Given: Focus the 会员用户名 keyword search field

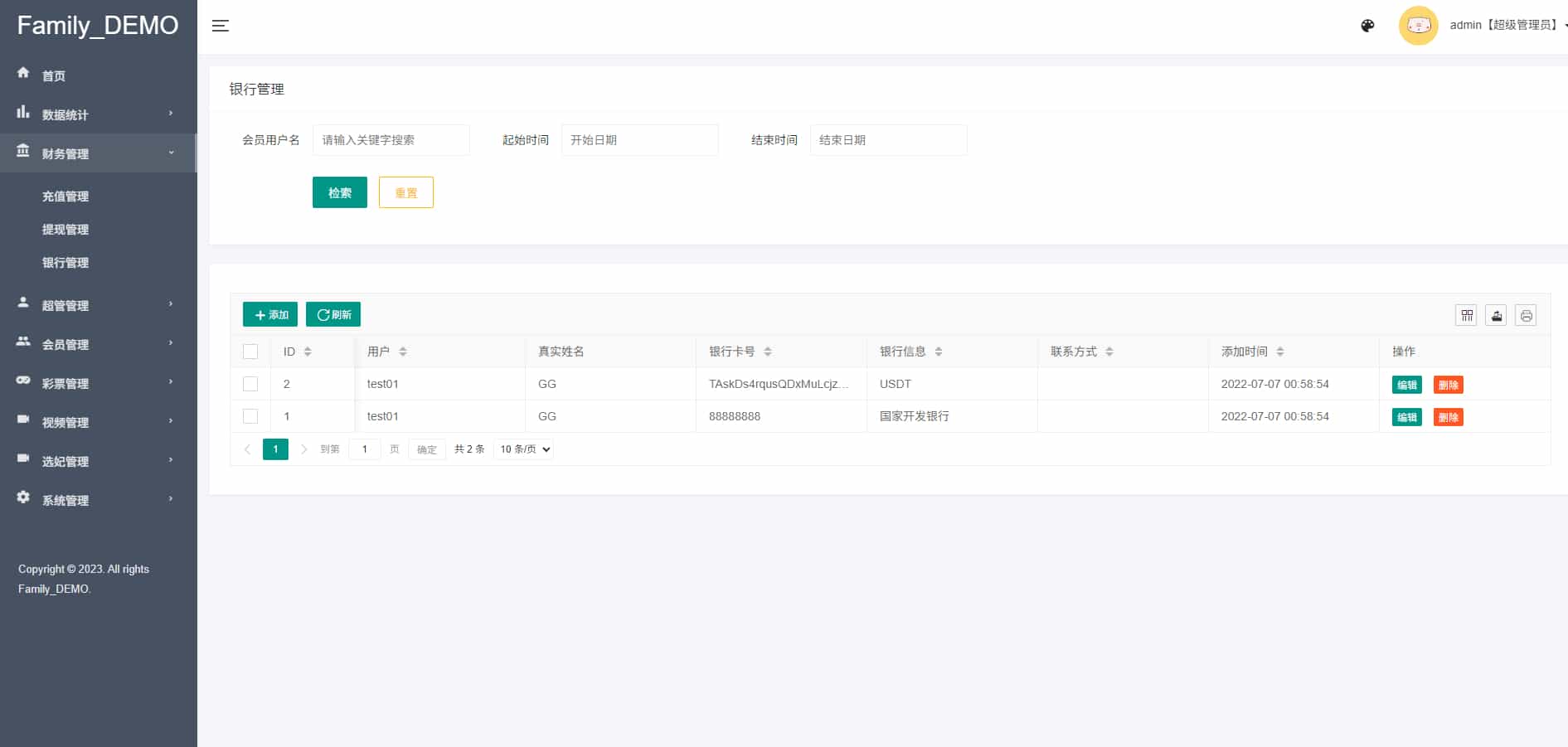Looking at the screenshot, I should coord(391,140).
